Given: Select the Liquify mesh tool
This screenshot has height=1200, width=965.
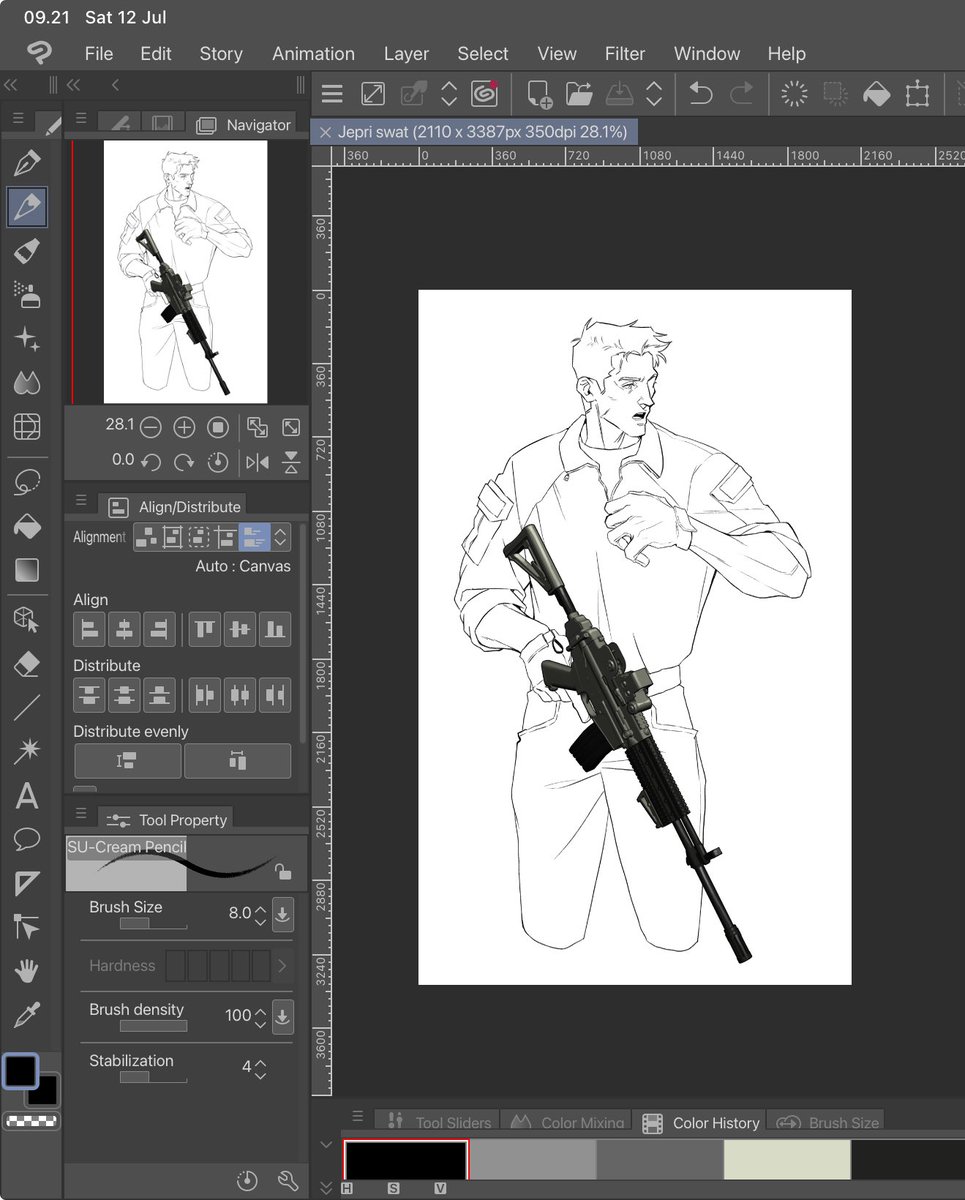Looking at the screenshot, I should point(27,427).
